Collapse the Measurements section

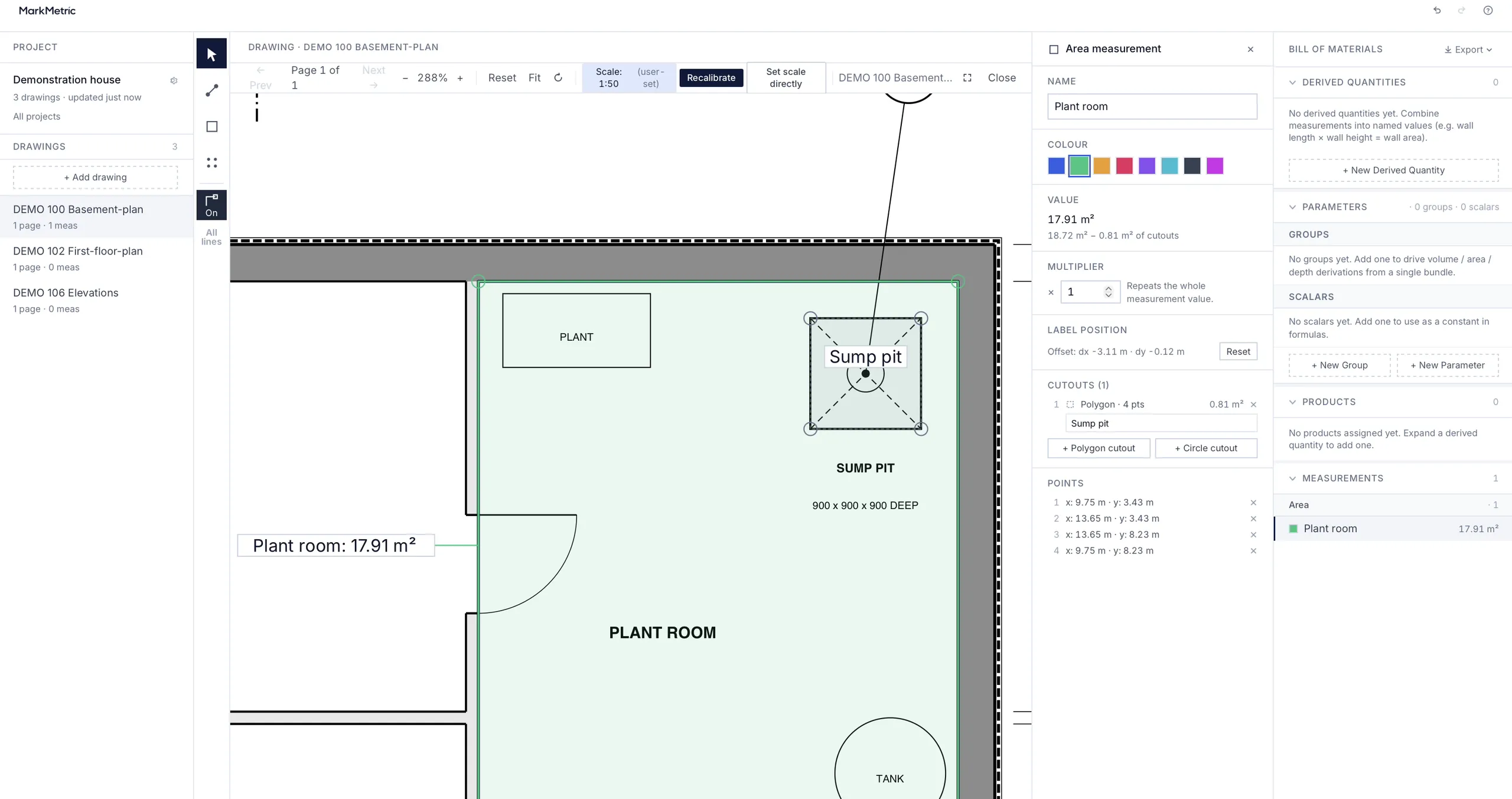coord(1292,478)
